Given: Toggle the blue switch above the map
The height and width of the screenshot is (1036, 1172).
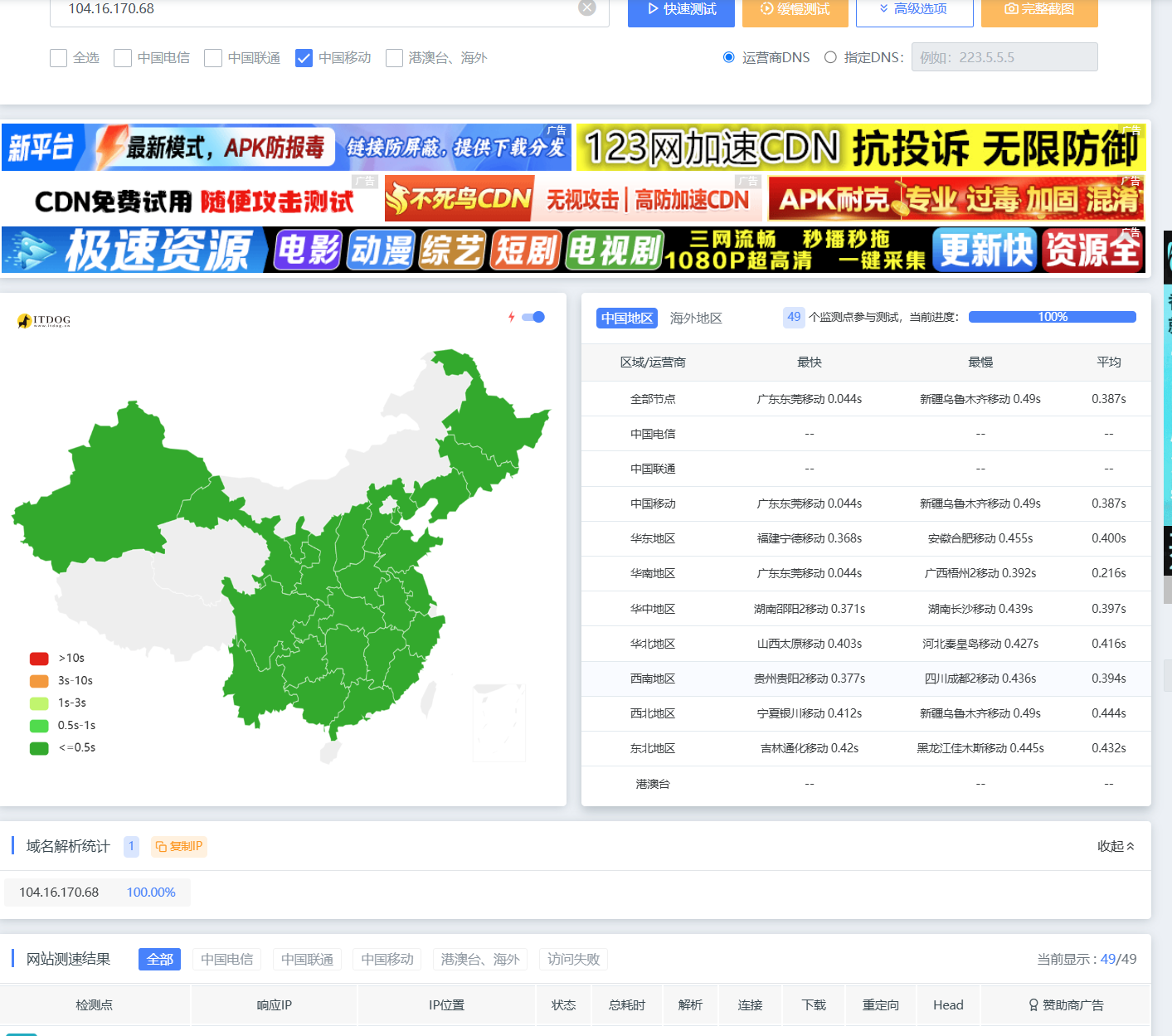Looking at the screenshot, I should [533, 317].
